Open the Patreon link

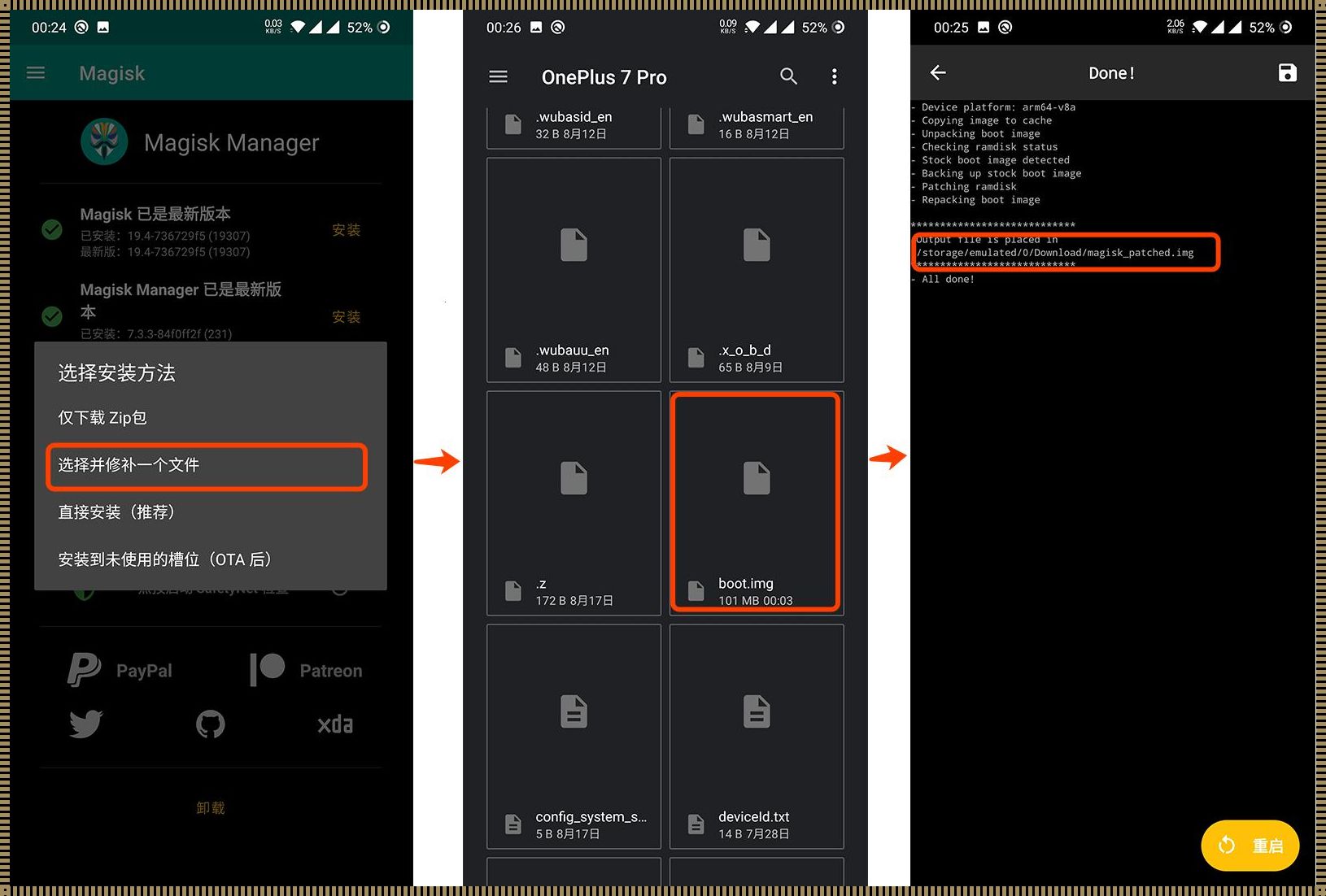click(306, 670)
